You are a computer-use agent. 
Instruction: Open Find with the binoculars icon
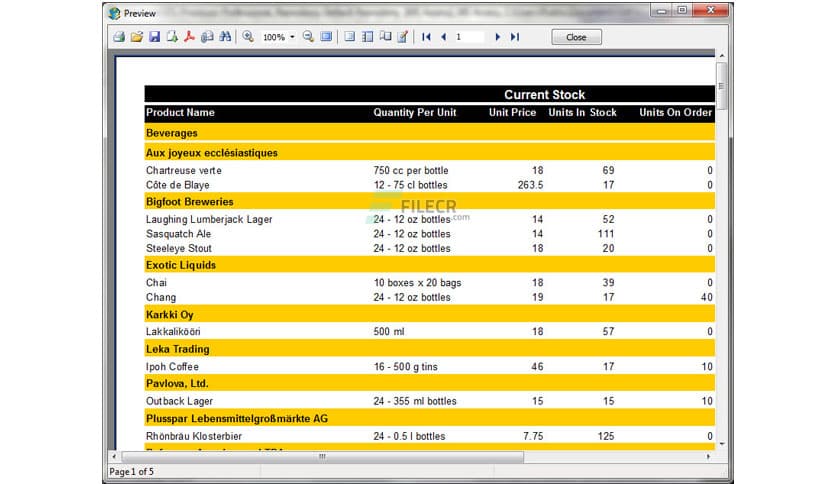(225, 37)
